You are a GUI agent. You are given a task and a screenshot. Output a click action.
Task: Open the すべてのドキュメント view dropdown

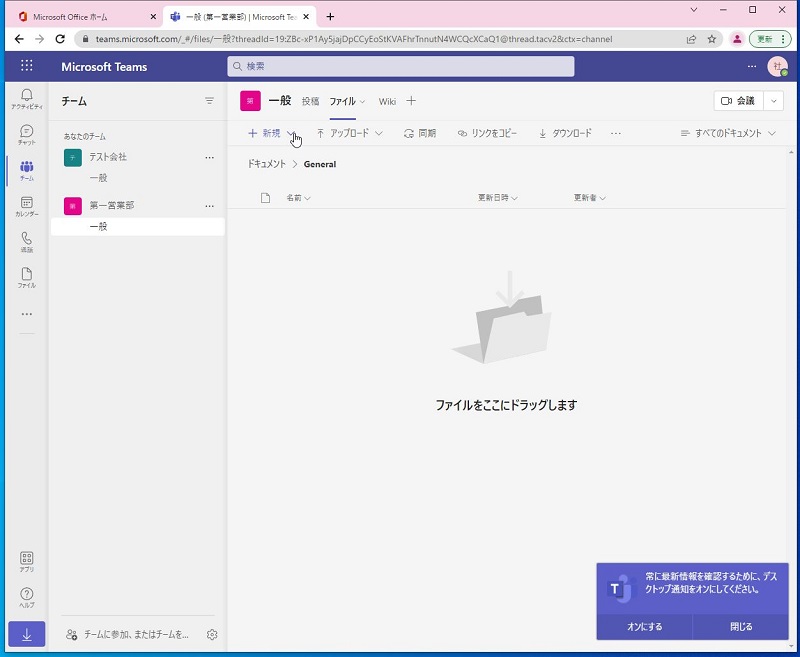click(728, 134)
